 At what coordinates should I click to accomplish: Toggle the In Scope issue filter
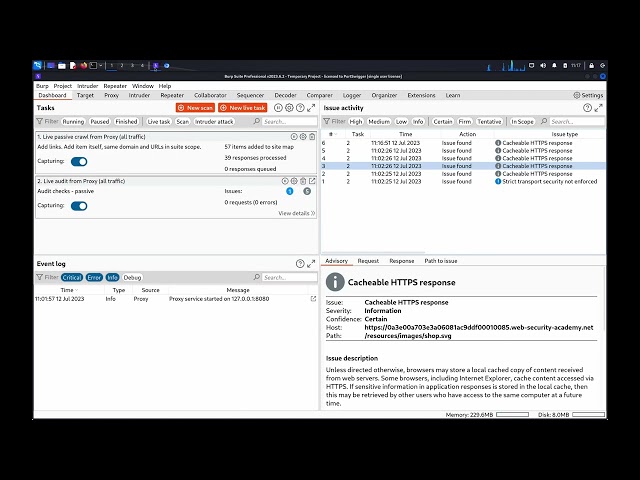pos(522,122)
